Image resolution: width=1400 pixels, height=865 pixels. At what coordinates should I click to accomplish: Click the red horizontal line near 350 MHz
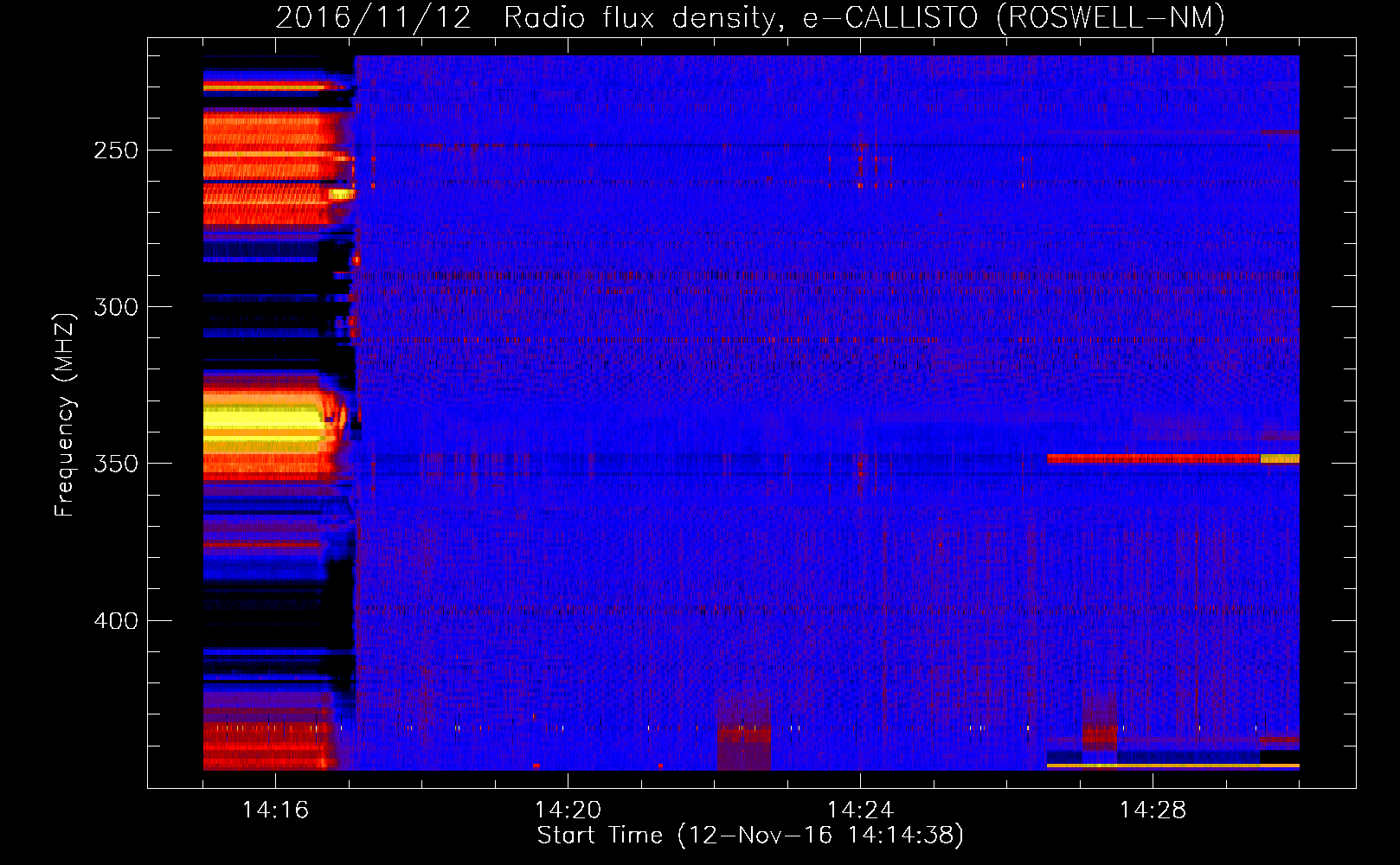[1153, 458]
